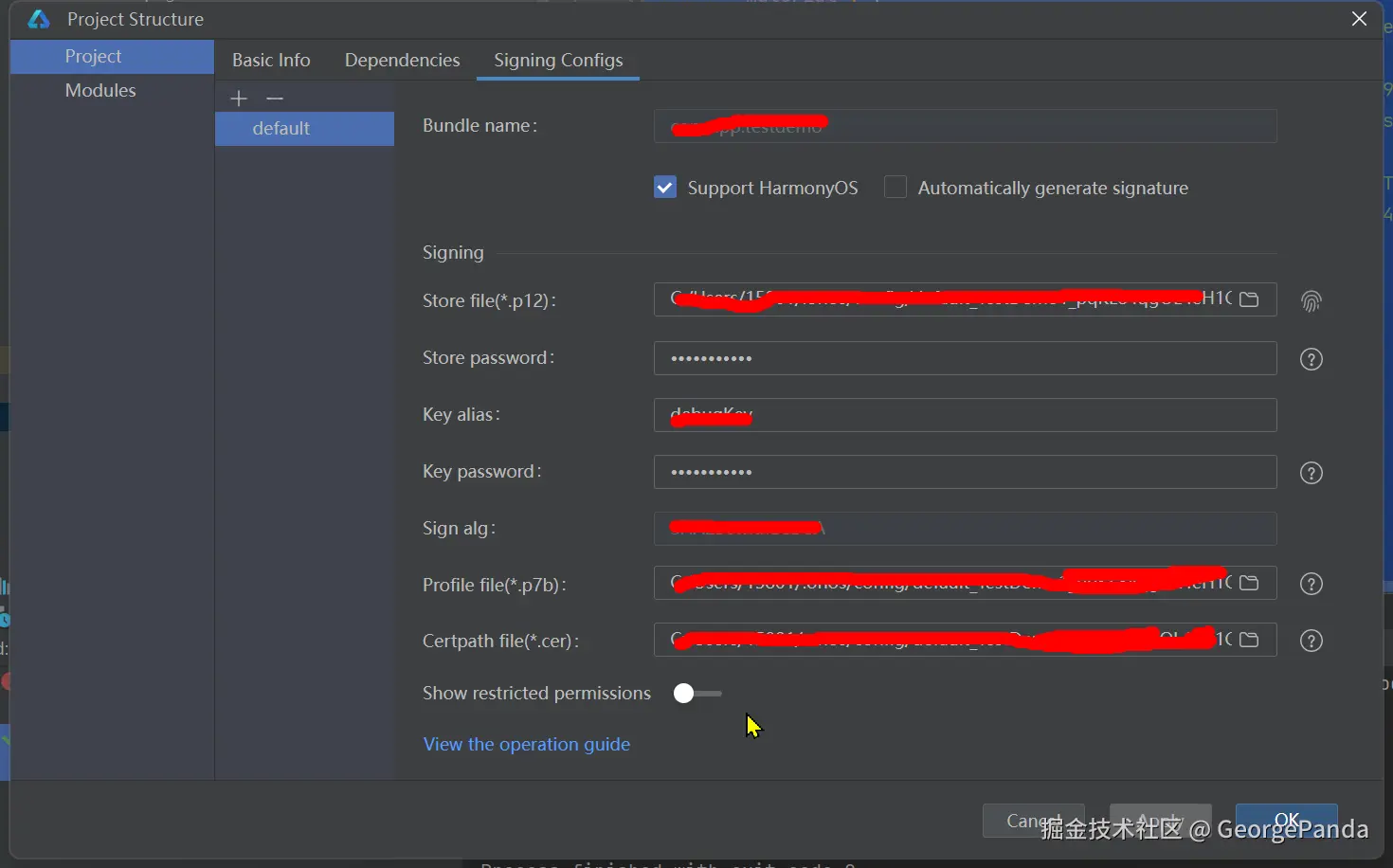Uncheck Support HarmonyOS checkbox
This screenshot has width=1393, height=868.
(x=665, y=188)
